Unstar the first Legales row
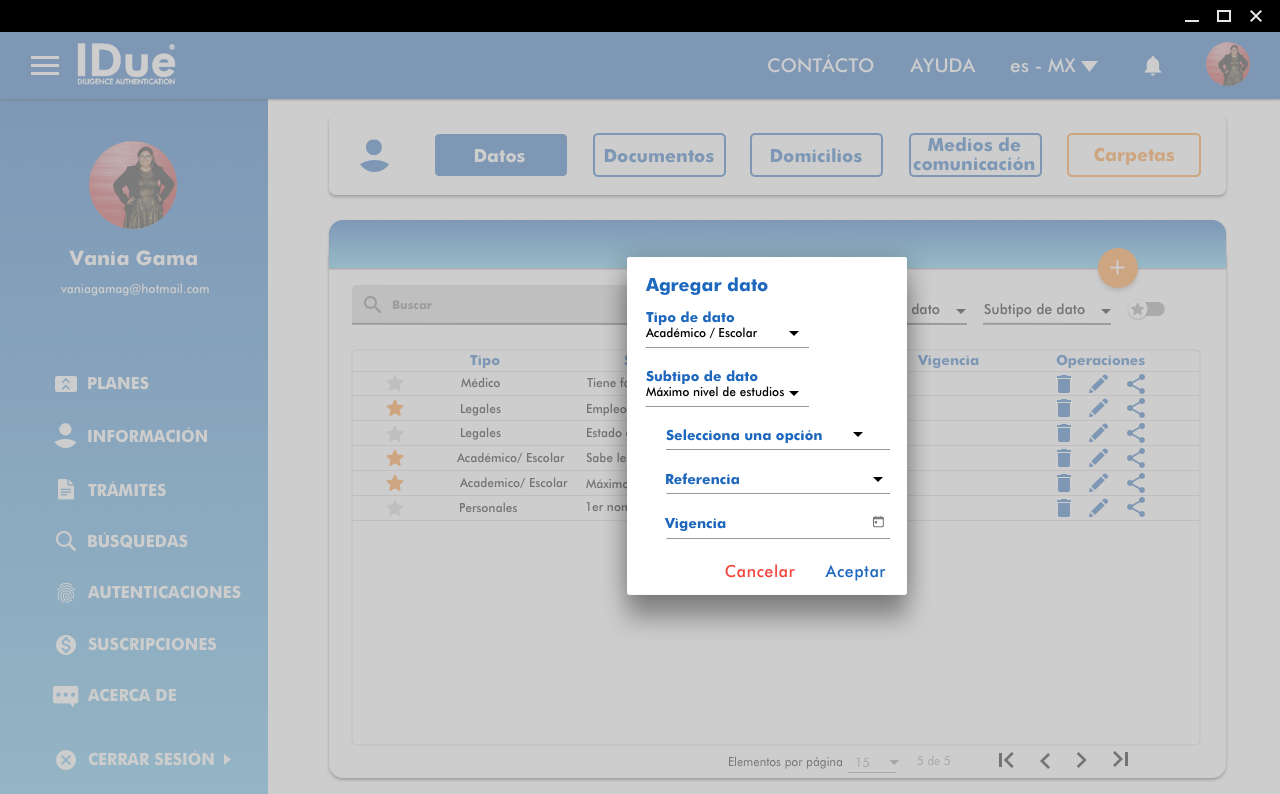The height and width of the screenshot is (794, 1280). coord(395,408)
